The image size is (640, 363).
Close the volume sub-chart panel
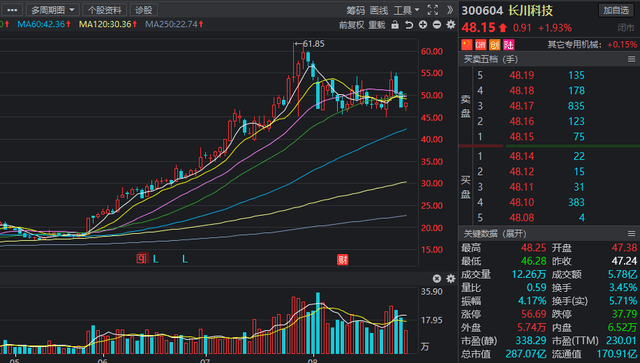pyautogui.click(x=437, y=278)
